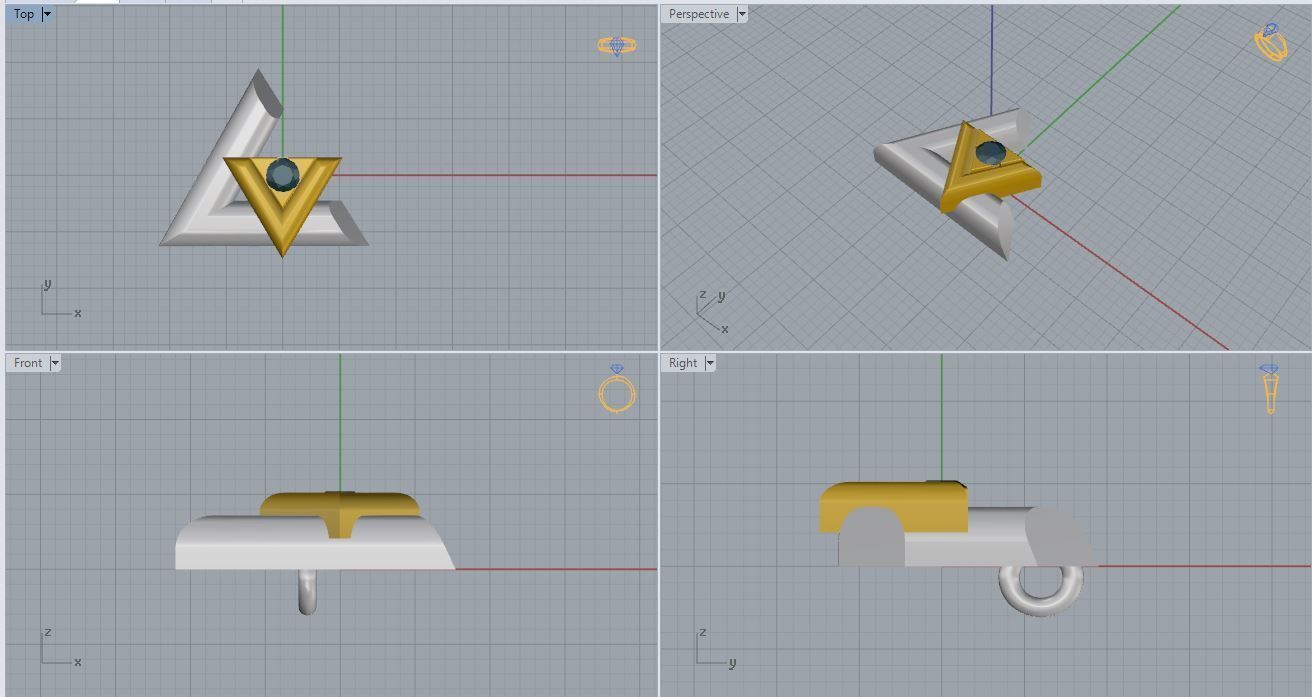Screen dimensions: 1312x697
Task: Click the ring orientation icon in Front viewport
Action: (617, 389)
